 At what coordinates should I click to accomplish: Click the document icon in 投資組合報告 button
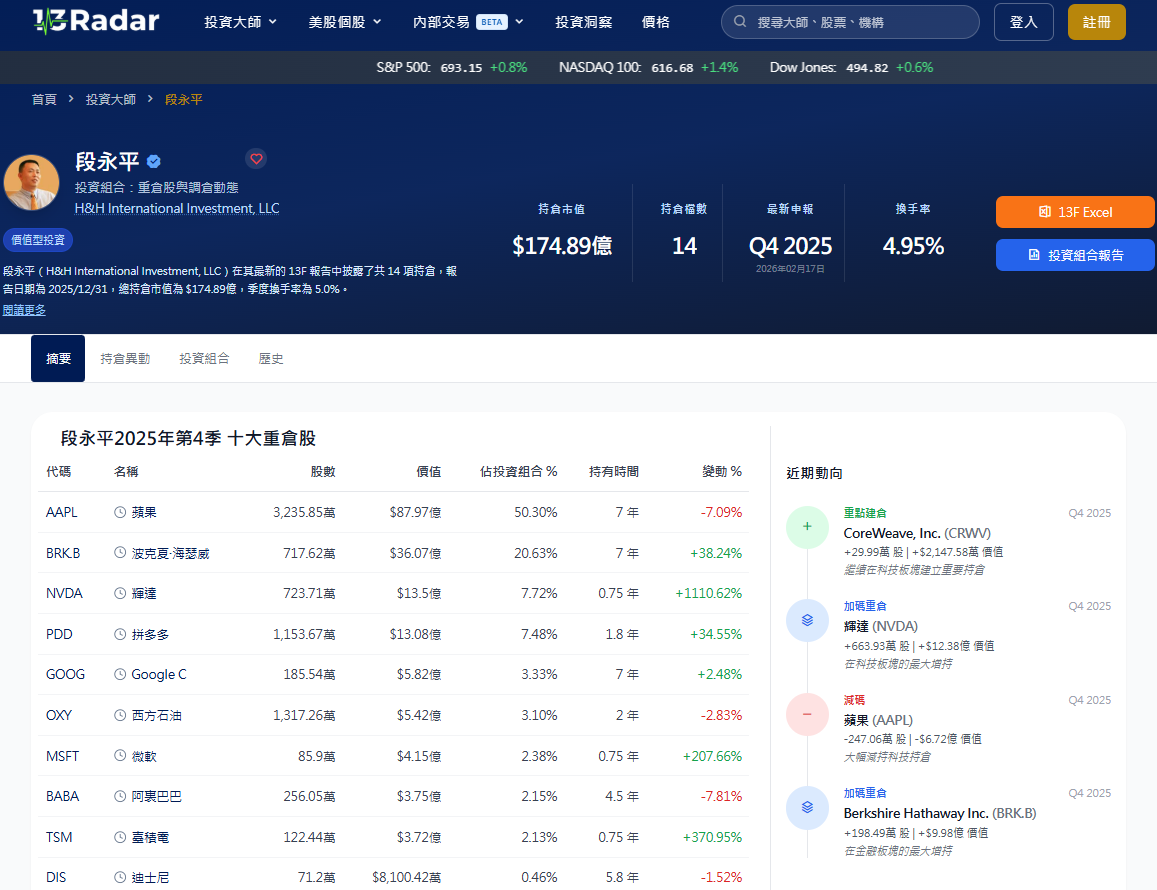(x=1035, y=255)
